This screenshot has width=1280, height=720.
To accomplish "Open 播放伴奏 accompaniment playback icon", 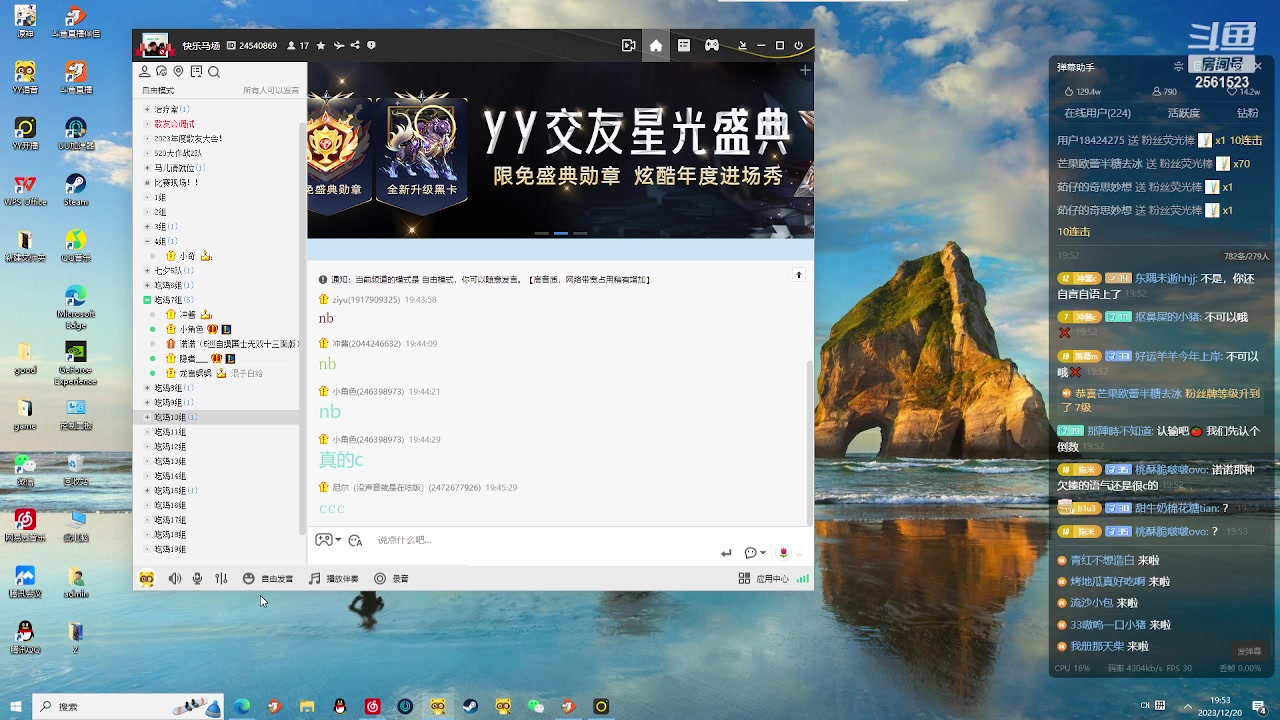I will tap(332, 578).
